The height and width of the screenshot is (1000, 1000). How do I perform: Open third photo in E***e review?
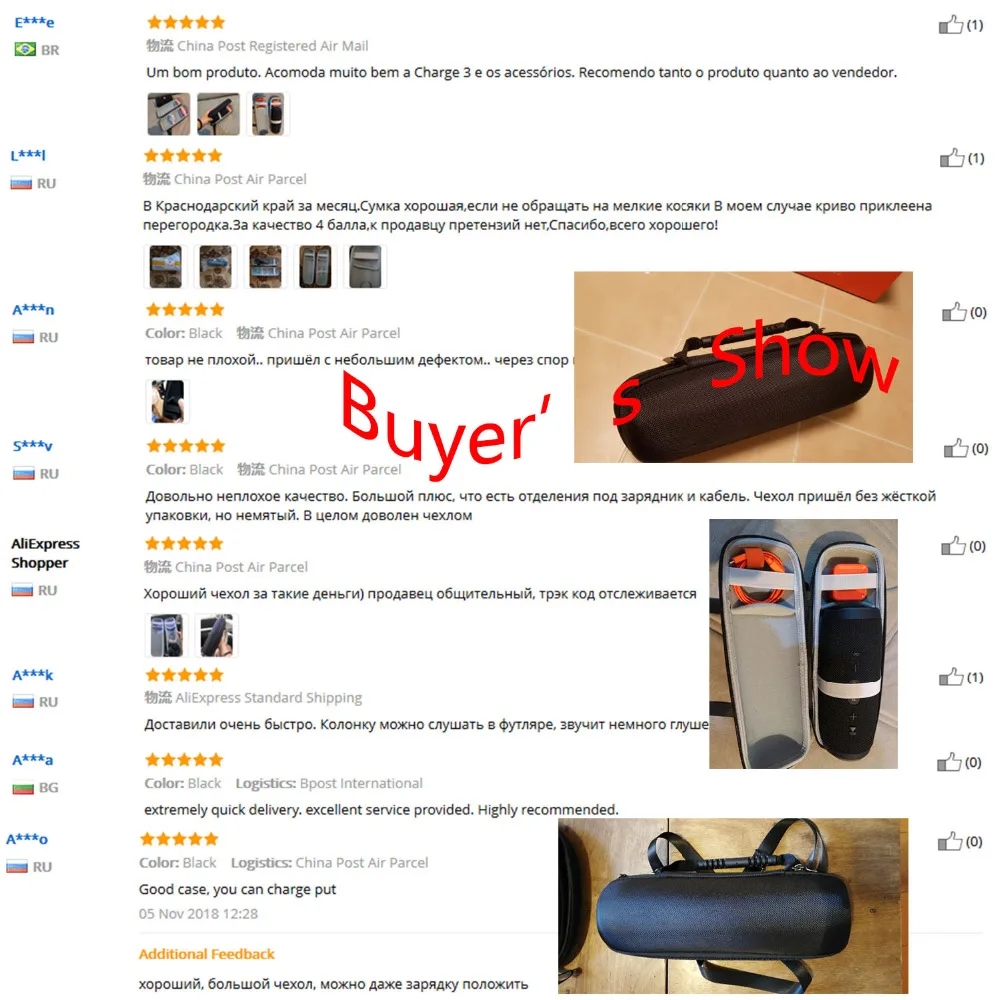[x=268, y=114]
